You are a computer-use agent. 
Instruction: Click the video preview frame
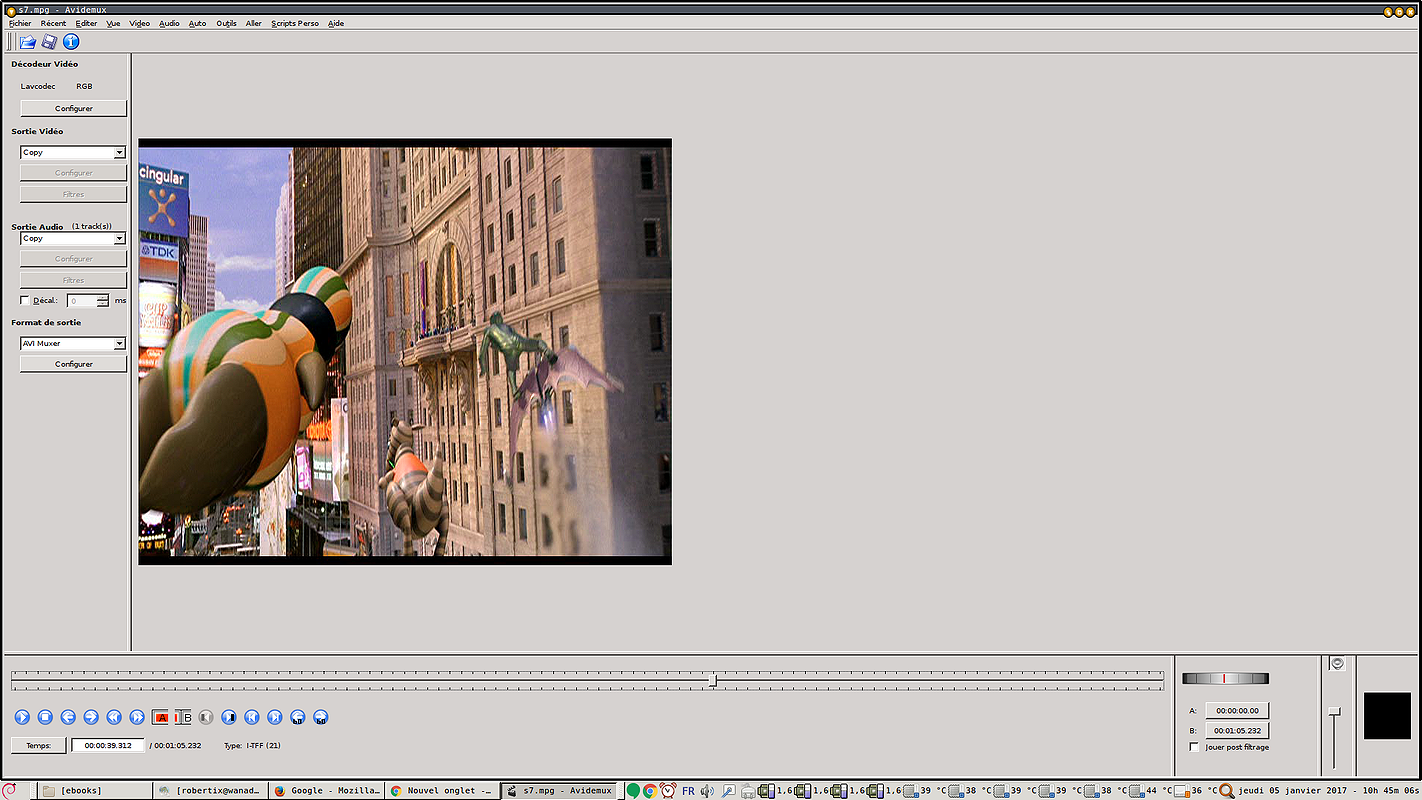405,352
